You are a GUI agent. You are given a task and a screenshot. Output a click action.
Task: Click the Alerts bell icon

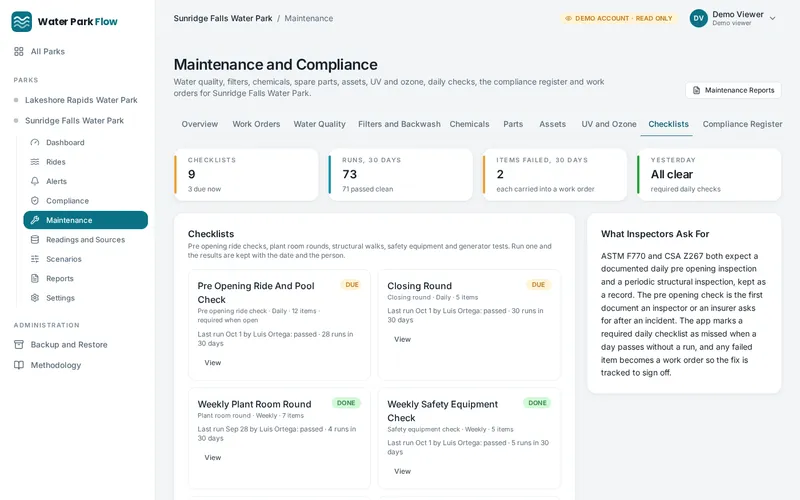click(35, 181)
